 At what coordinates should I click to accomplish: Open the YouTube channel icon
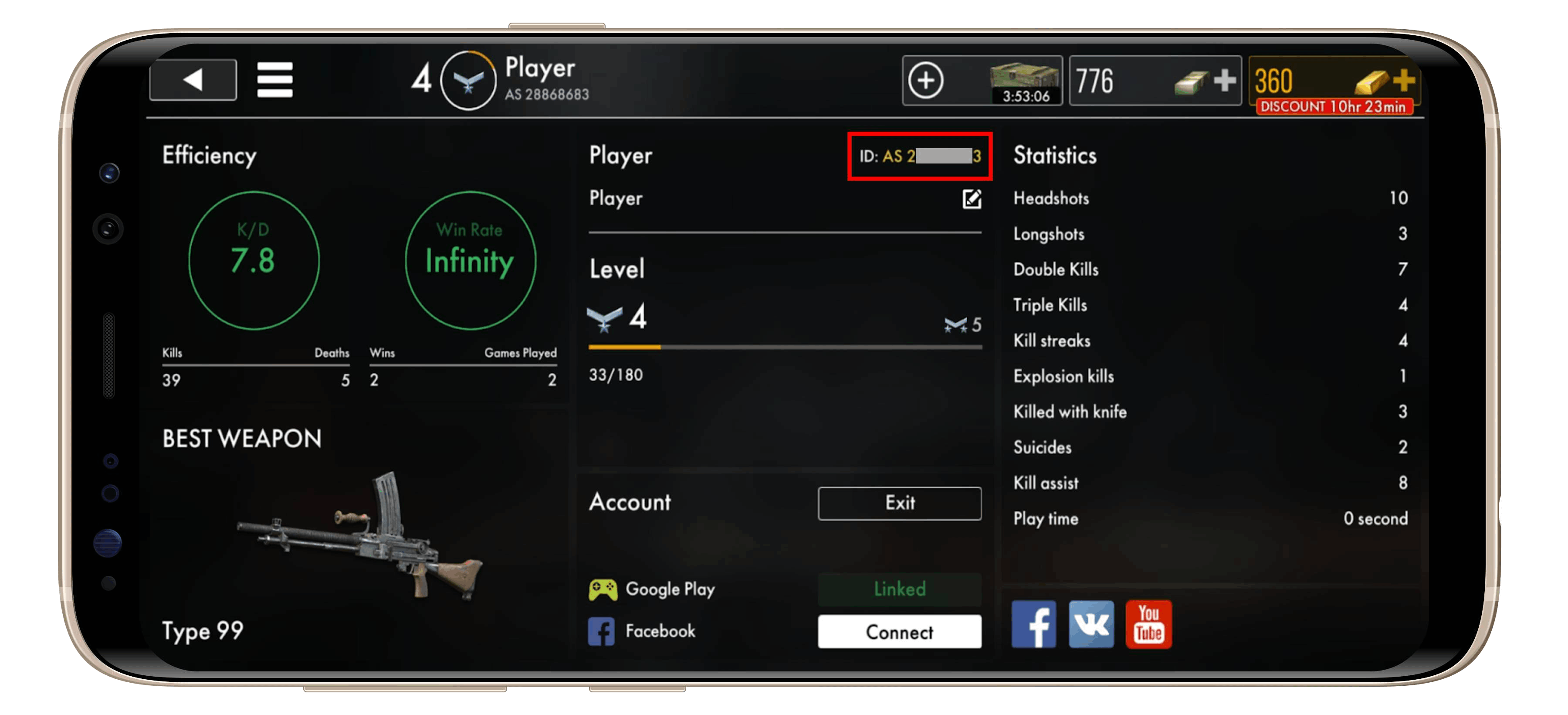(1148, 624)
